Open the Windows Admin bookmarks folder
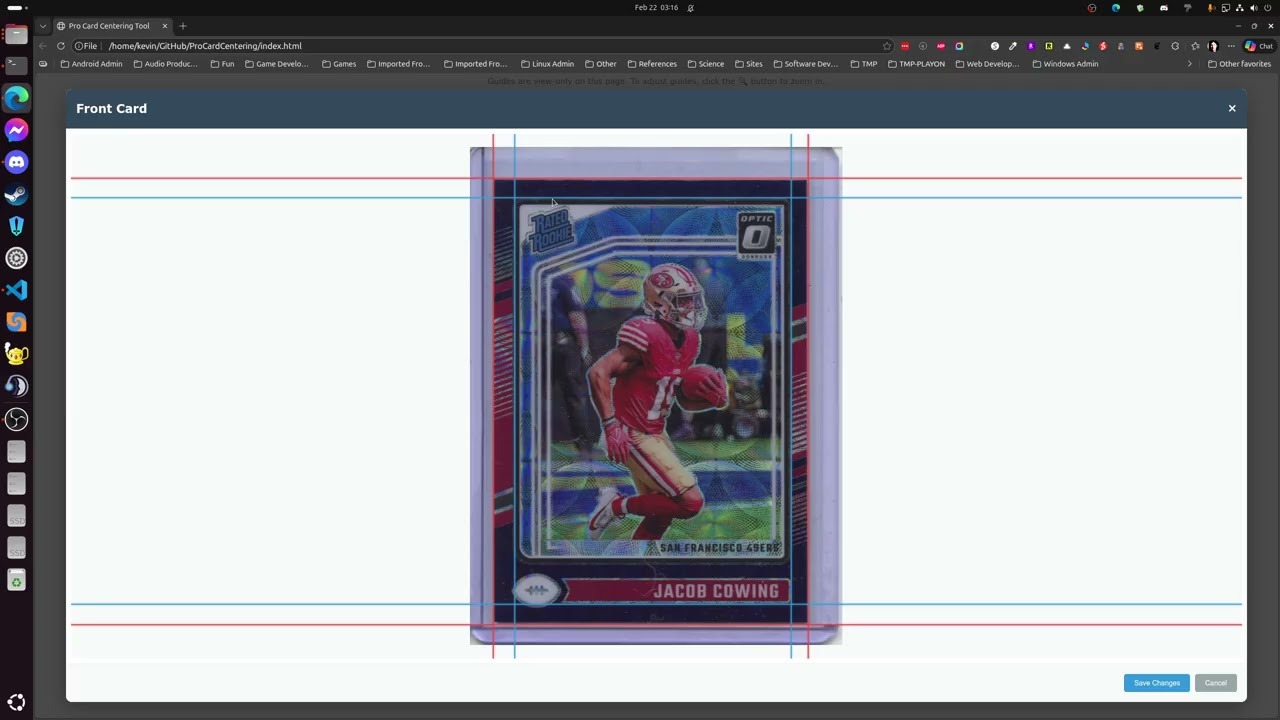The width and height of the screenshot is (1280, 720). (x=1065, y=64)
